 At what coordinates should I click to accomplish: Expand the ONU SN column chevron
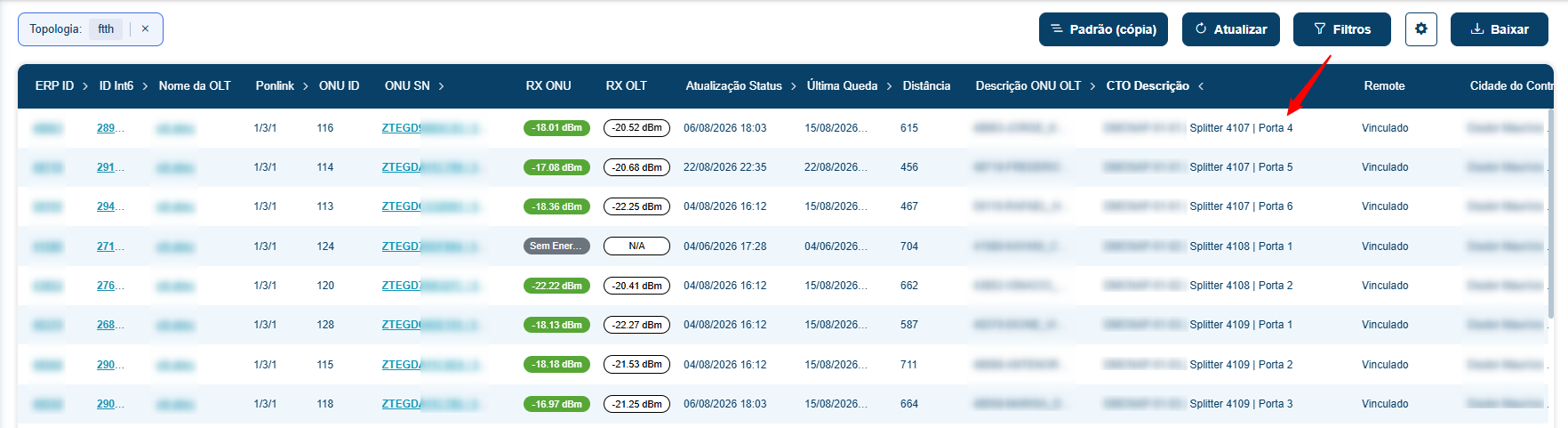[441, 86]
